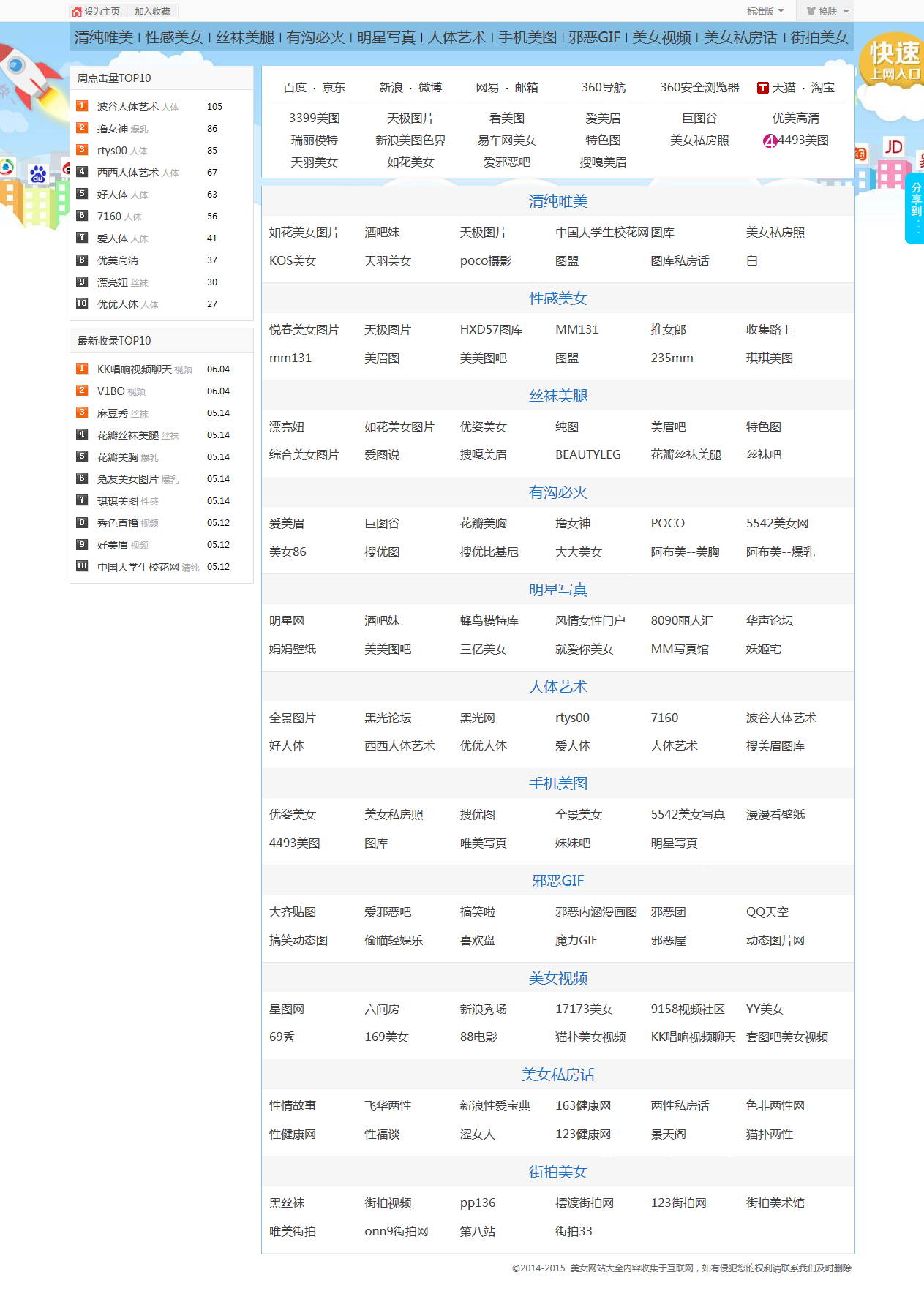Screen dimensions: 924x1294
Task: Select 清纯唯美 in the top navigation bar
Action: [x=103, y=37]
